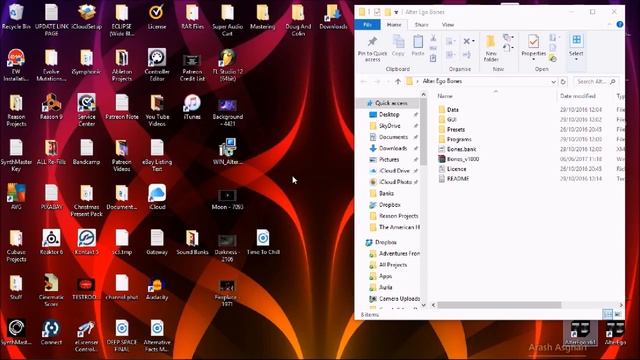640x360 pixels.
Task: Open Reason Projects in navigation pane
Action: [398, 216]
